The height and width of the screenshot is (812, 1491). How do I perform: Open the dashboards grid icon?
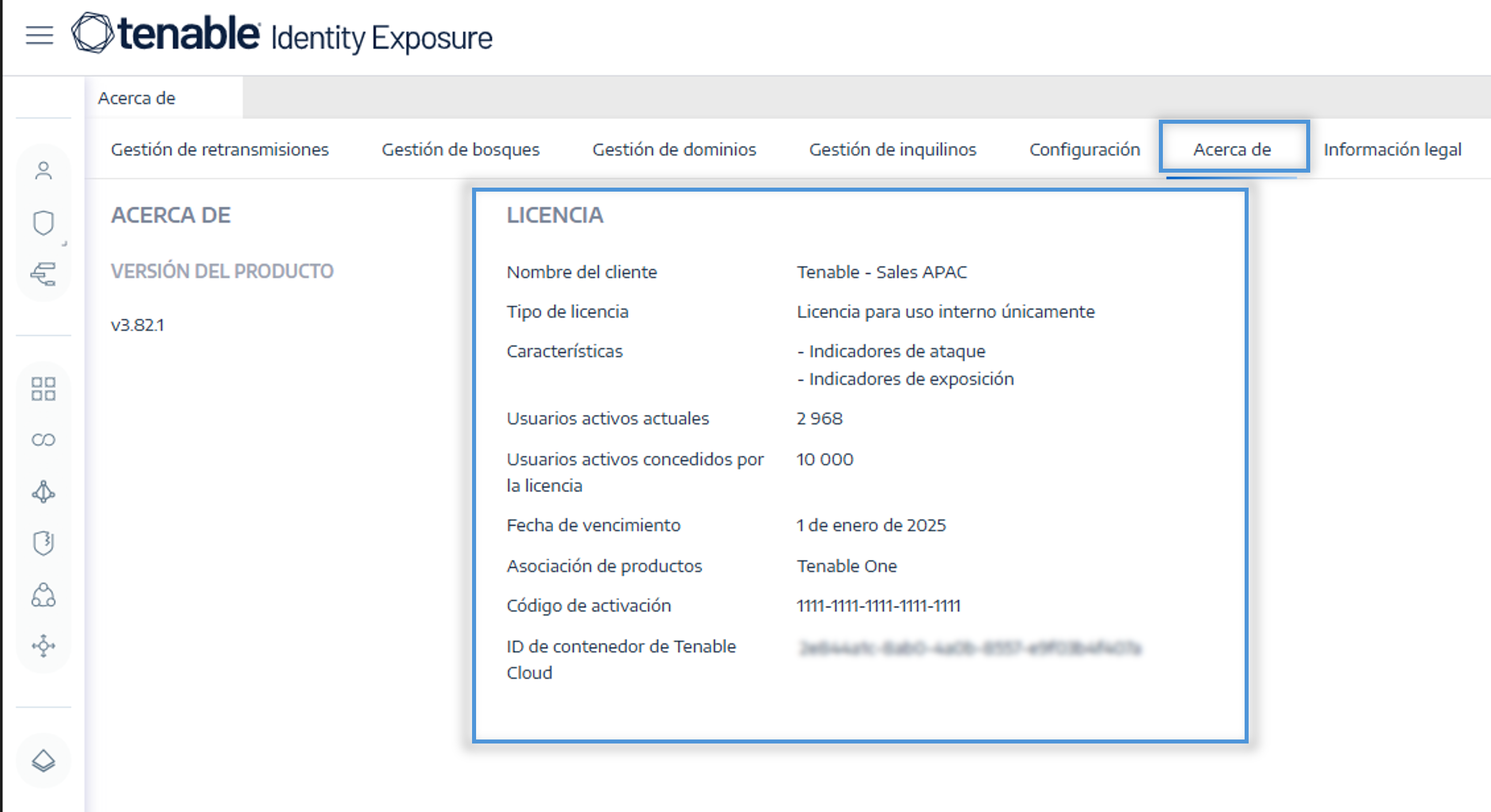[43, 389]
